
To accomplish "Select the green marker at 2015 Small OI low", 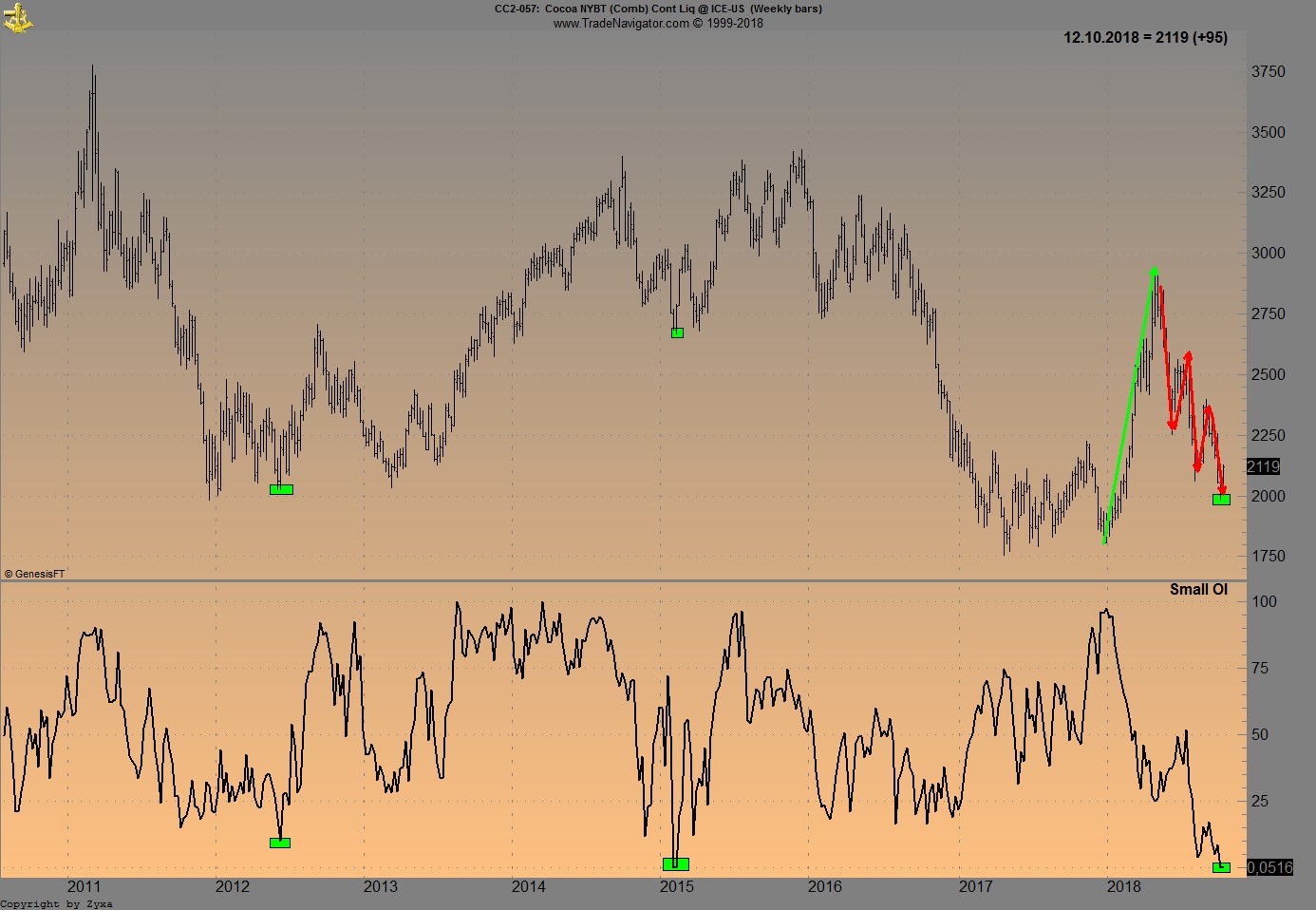I will [676, 863].
